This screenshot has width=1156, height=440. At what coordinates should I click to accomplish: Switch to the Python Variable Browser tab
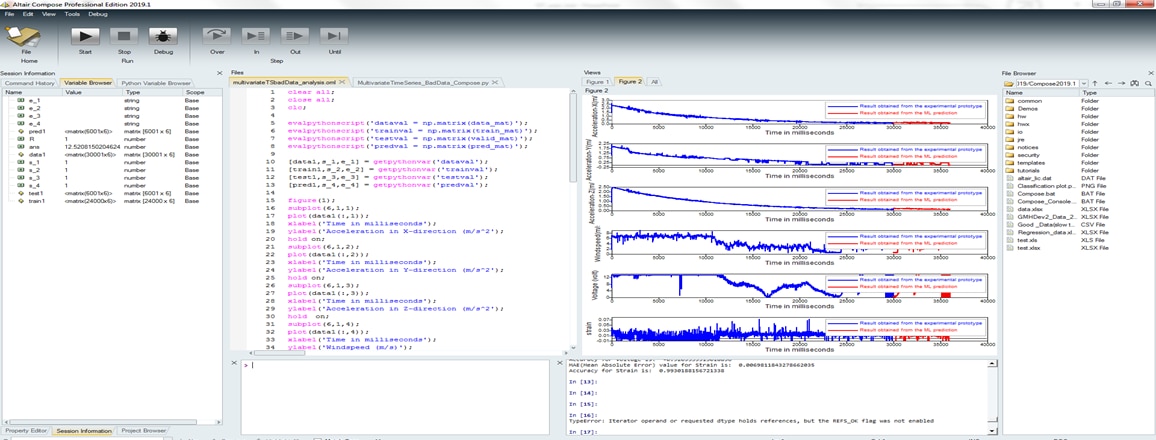pyautogui.click(x=156, y=83)
